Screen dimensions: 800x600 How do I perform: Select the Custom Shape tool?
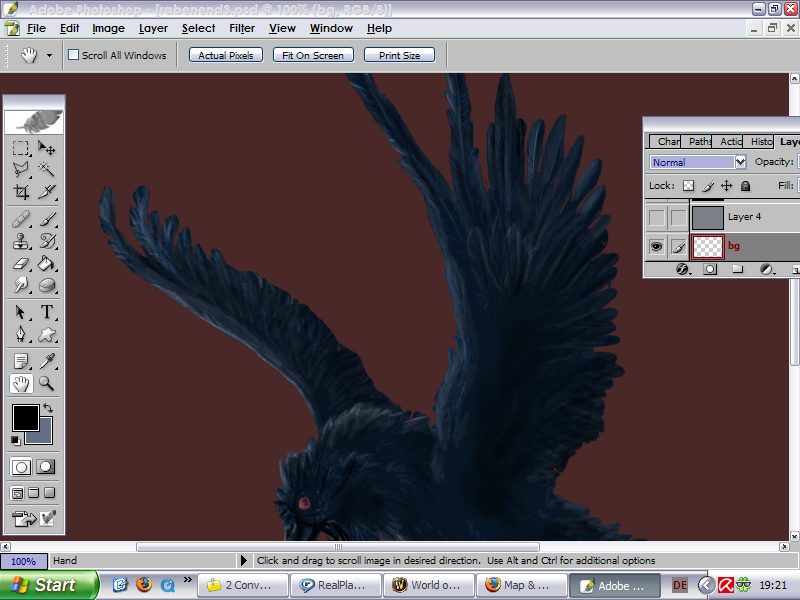[47, 334]
